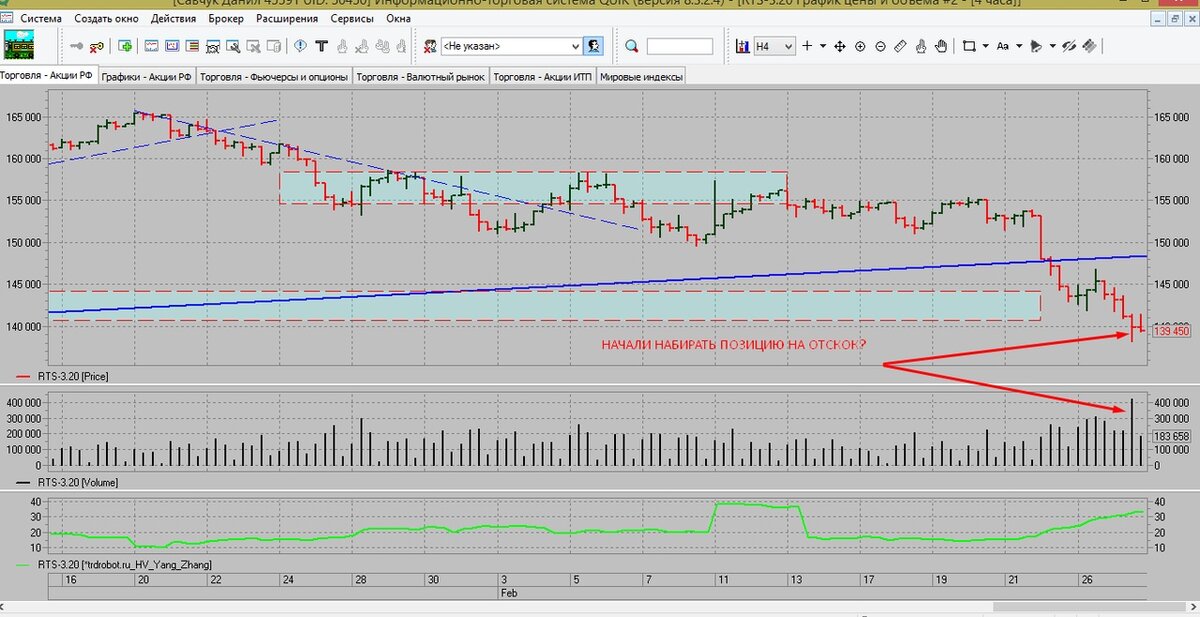Click the person icon with red cross

(x=430, y=46)
